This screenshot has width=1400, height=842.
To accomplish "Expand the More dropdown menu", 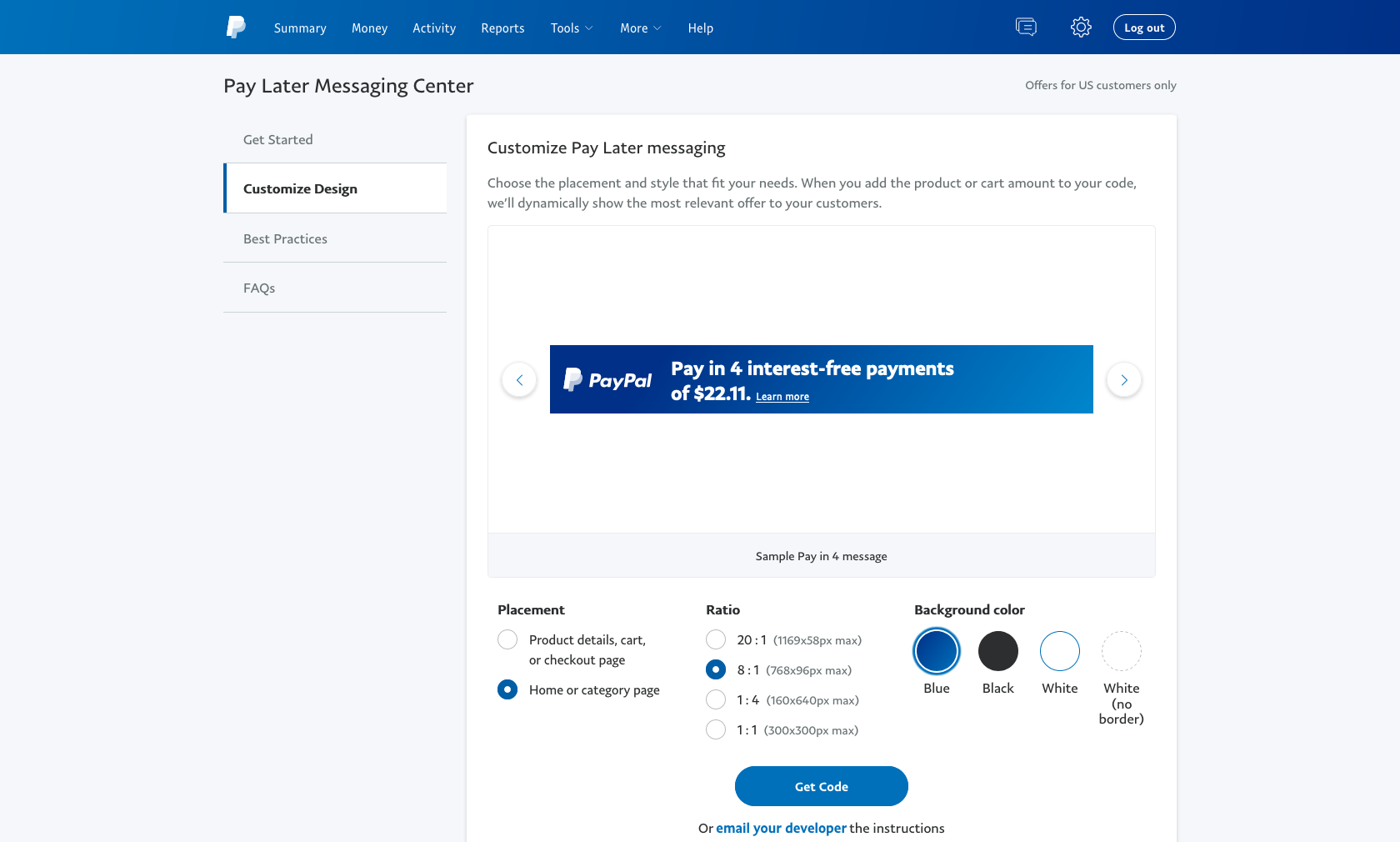I will 640,28.
